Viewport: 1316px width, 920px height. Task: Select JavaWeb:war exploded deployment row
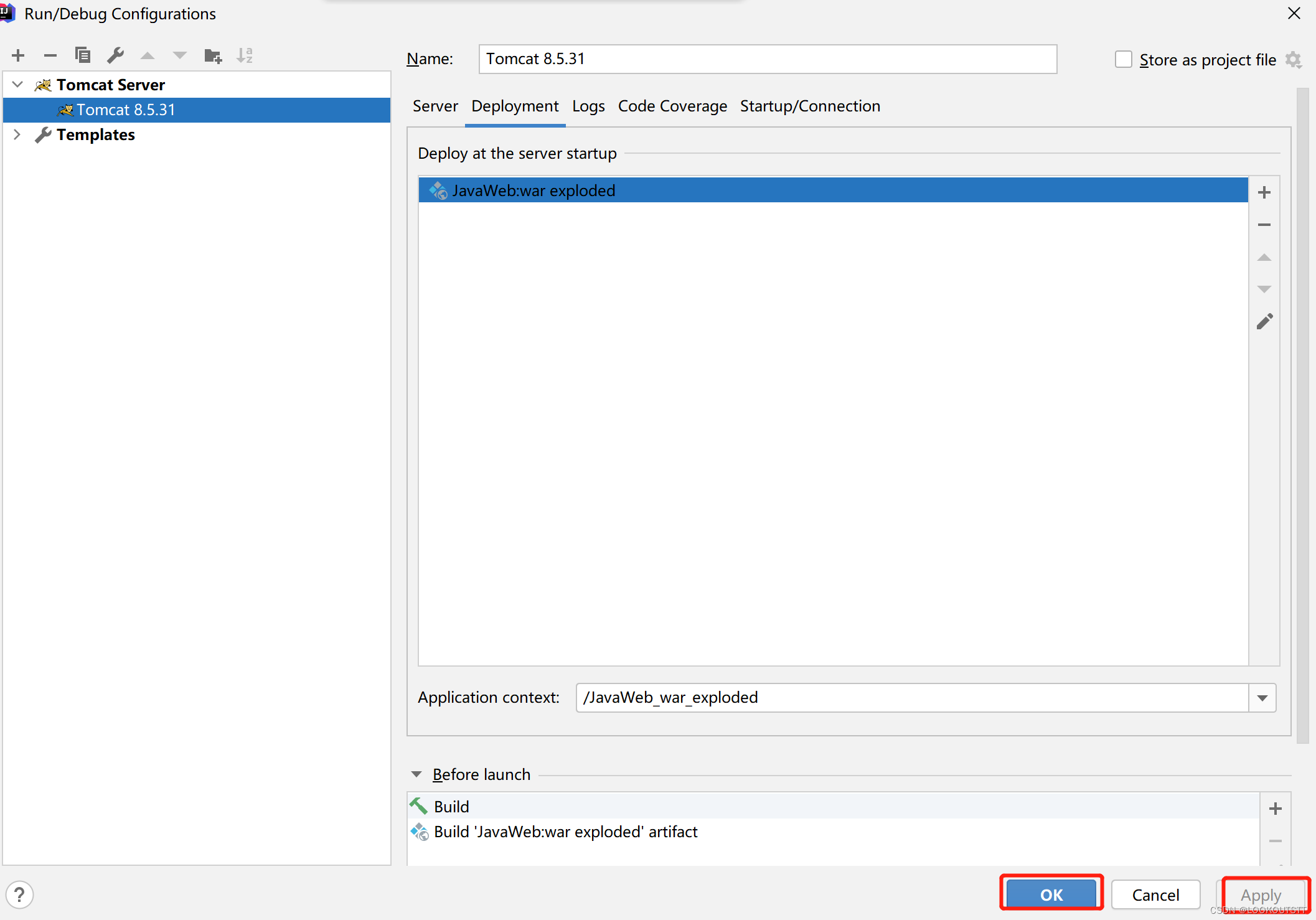tap(834, 190)
